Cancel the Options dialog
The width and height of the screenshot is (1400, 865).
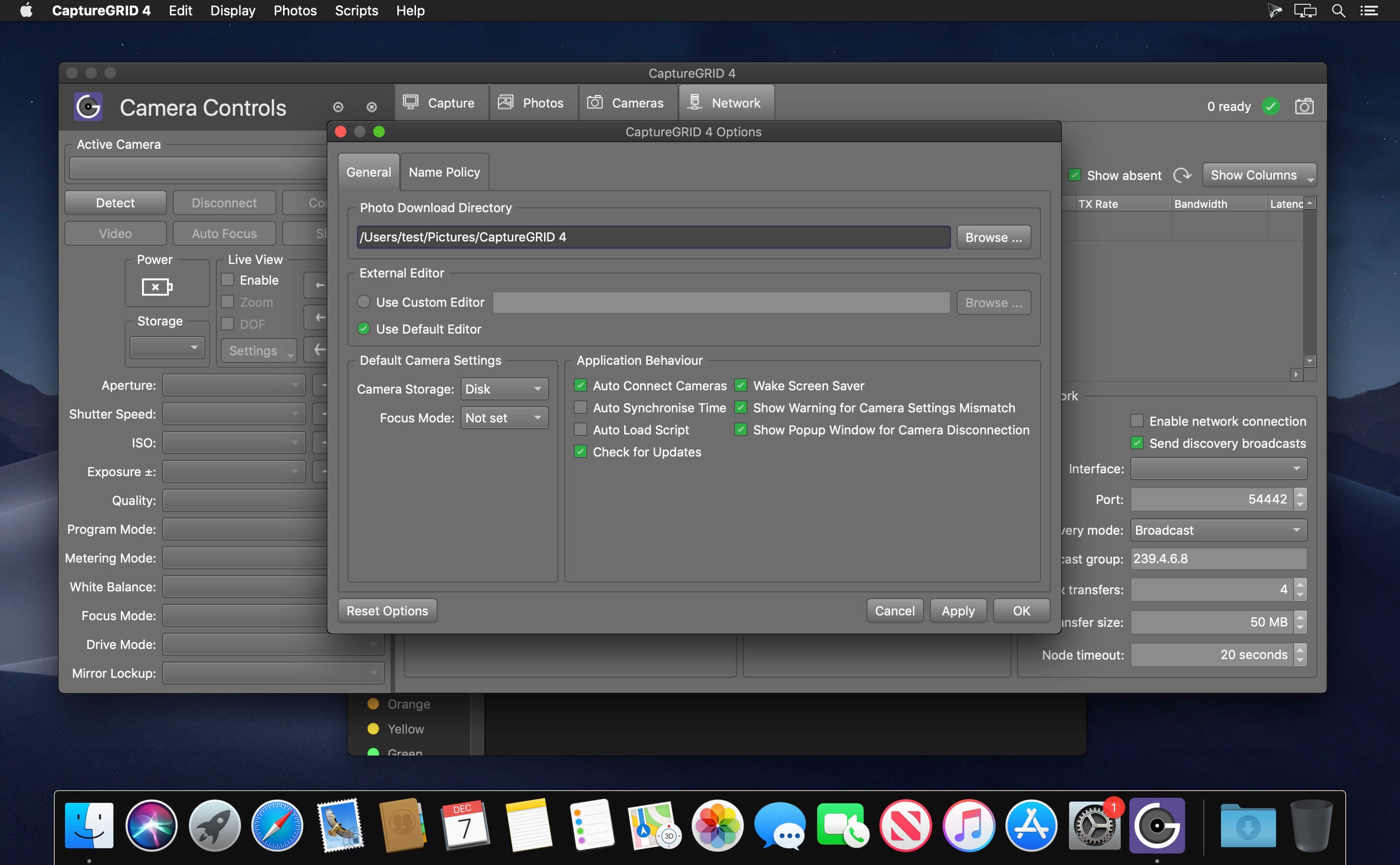(895, 611)
